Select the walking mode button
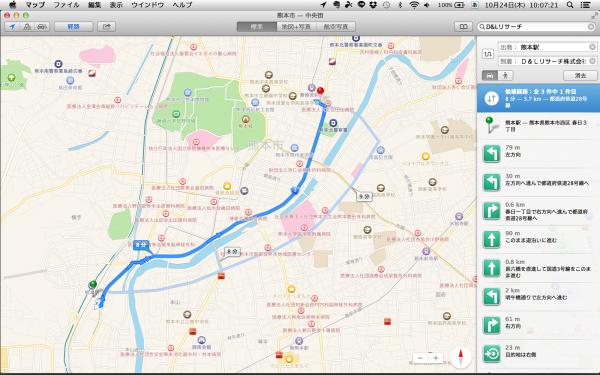 [505, 75]
